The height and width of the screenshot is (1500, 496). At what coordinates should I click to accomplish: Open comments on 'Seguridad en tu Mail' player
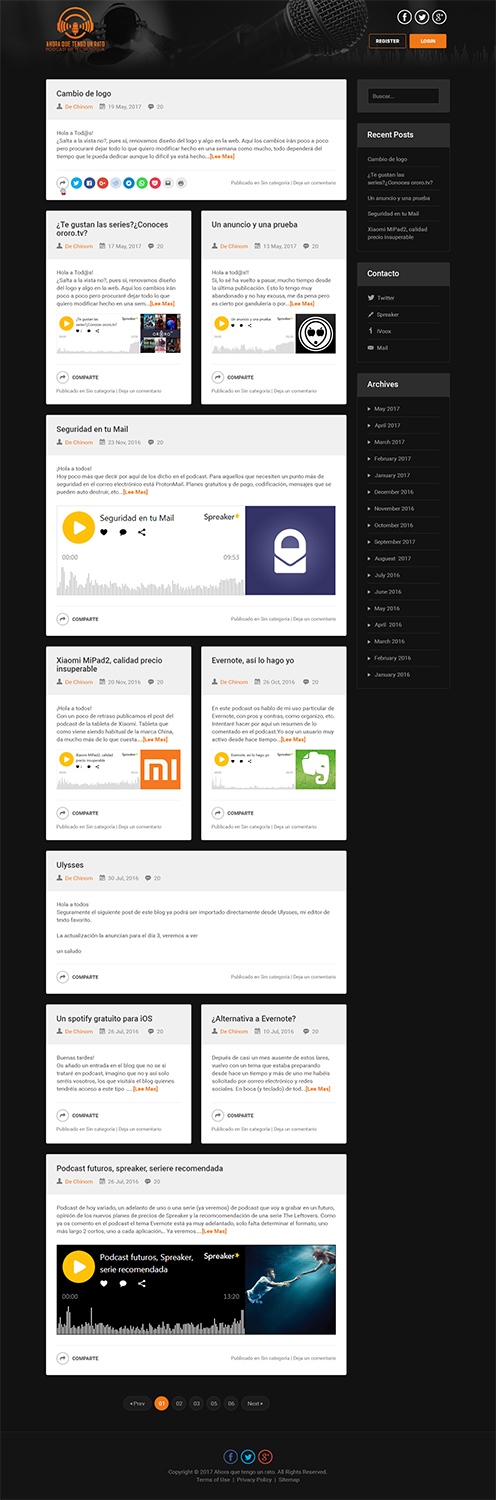[123, 532]
